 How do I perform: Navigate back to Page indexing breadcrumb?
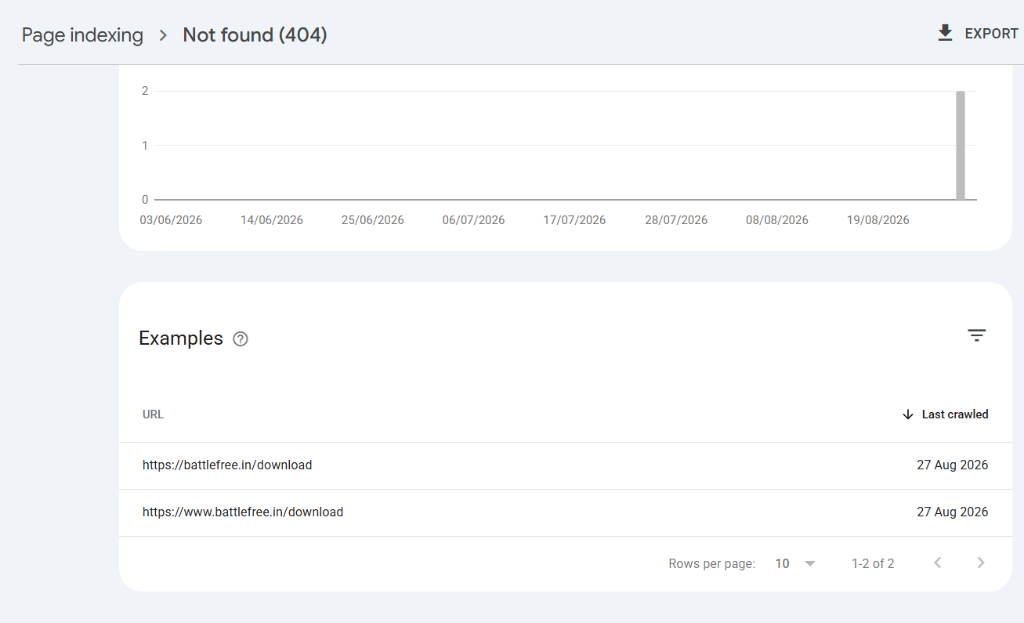pyautogui.click(x=82, y=35)
